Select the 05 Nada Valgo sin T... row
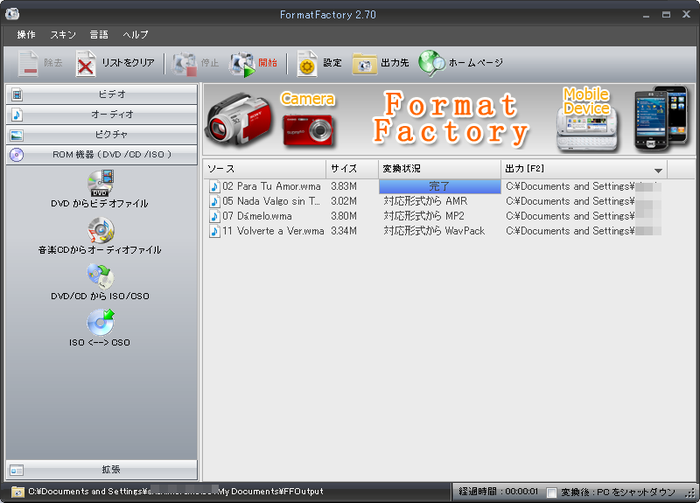 436,201
